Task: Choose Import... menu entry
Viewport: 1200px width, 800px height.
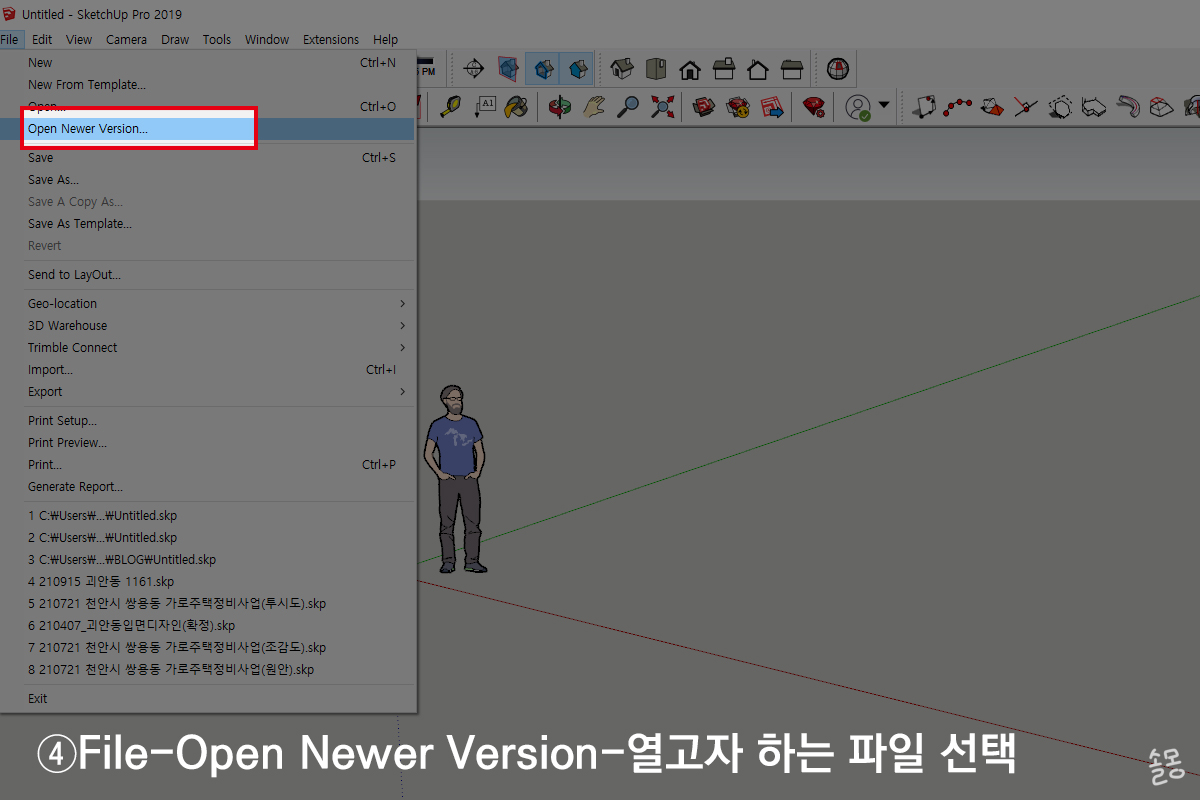Action: 208,369
